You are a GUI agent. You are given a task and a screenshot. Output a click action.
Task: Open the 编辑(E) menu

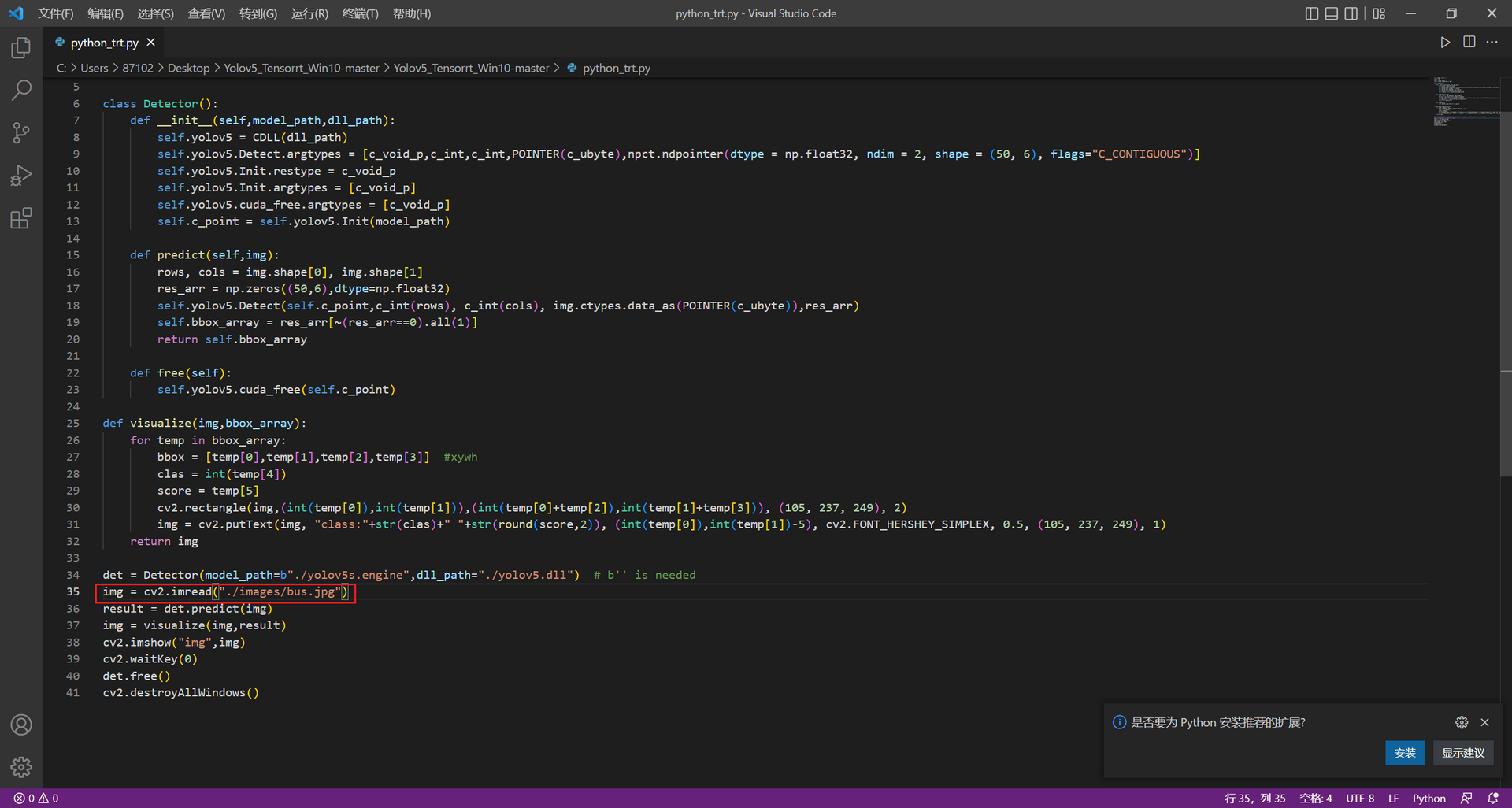(x=105, y=13)
